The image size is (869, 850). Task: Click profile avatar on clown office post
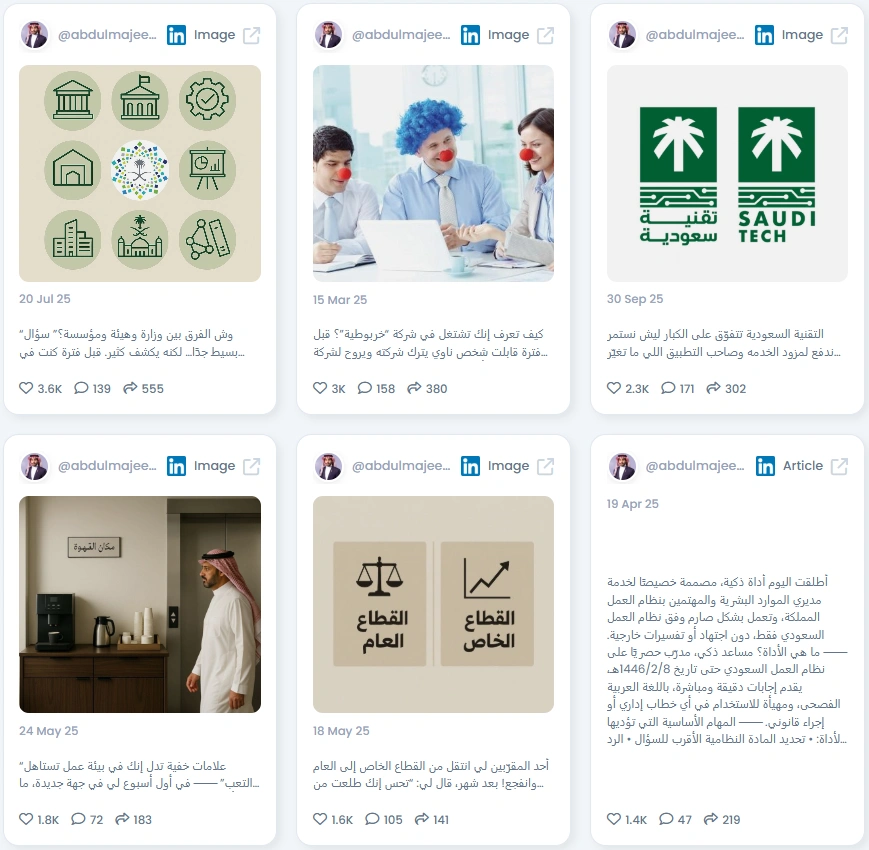328,35
